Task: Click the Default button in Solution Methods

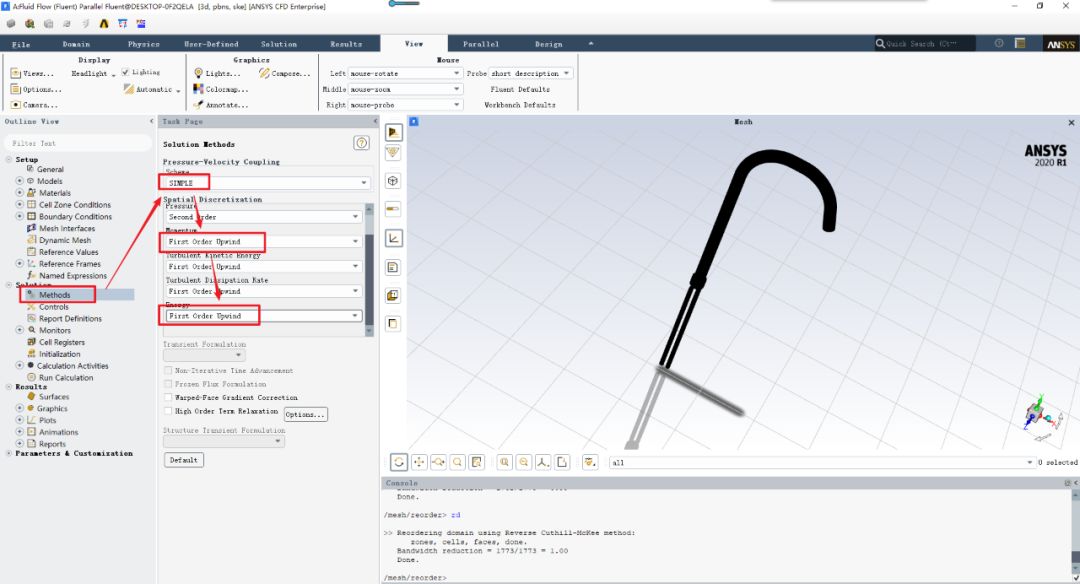Action: 184,460
